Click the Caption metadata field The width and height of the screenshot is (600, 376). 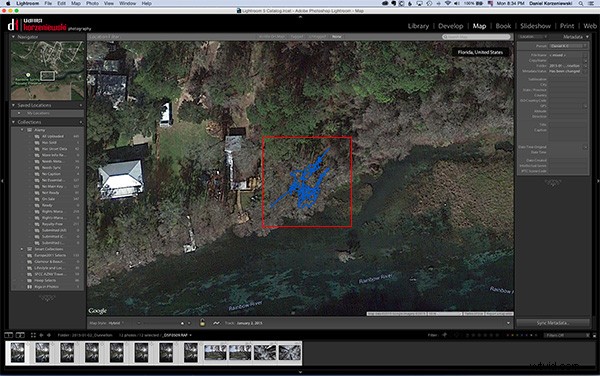(568, 134)
